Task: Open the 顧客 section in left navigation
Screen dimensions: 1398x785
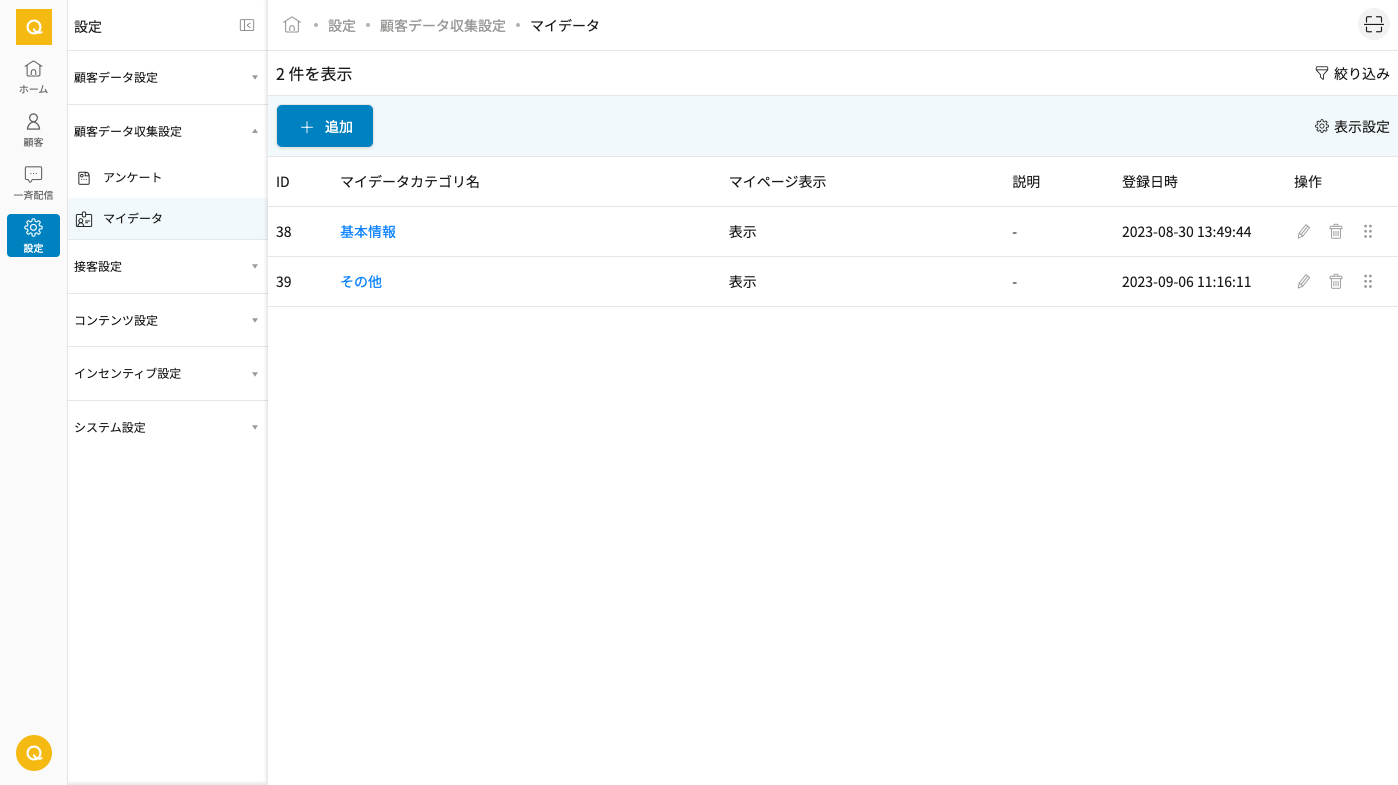Action: (33, 129)
